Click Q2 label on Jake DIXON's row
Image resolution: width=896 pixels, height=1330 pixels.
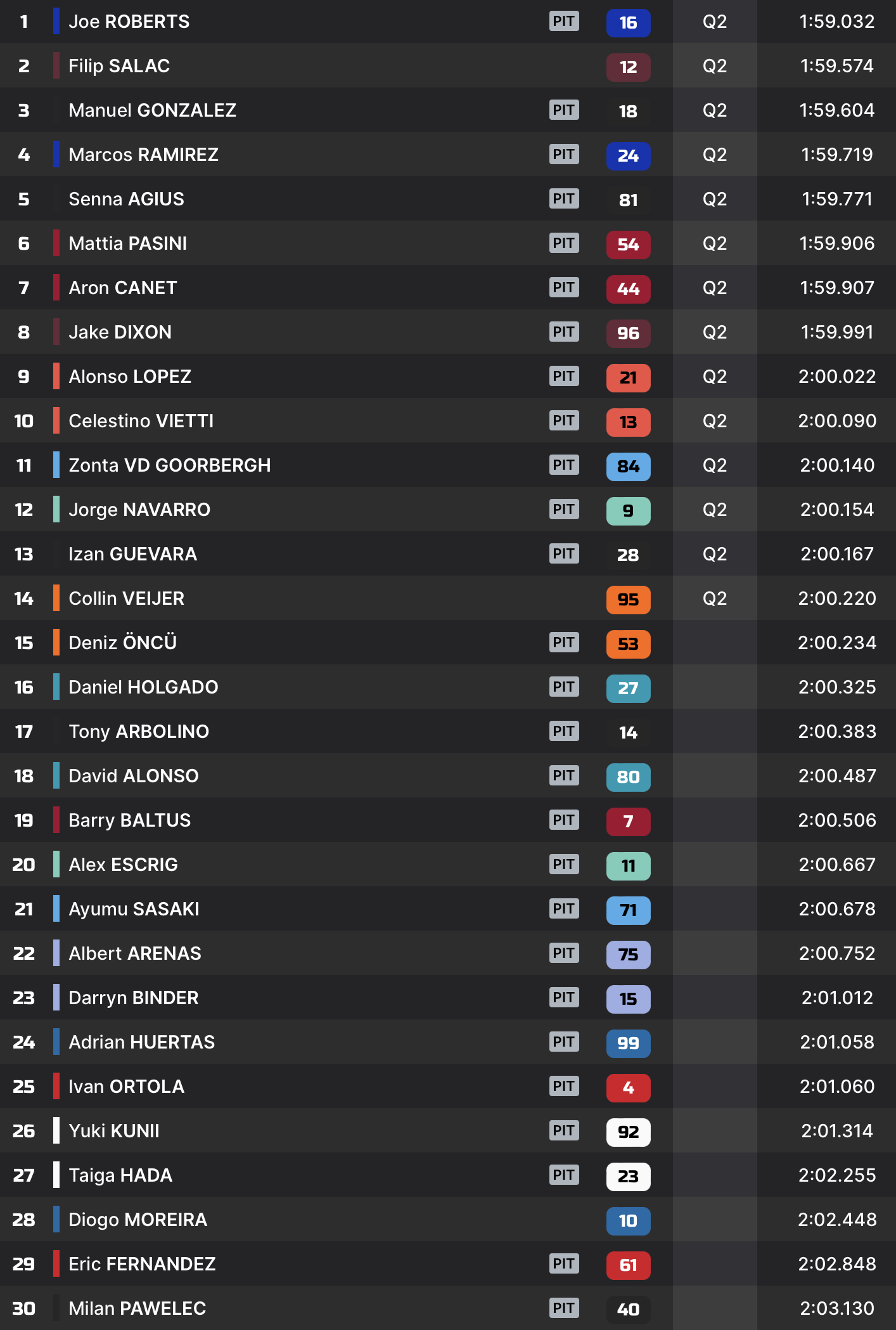pyautogui.click(x=715, y=332)
